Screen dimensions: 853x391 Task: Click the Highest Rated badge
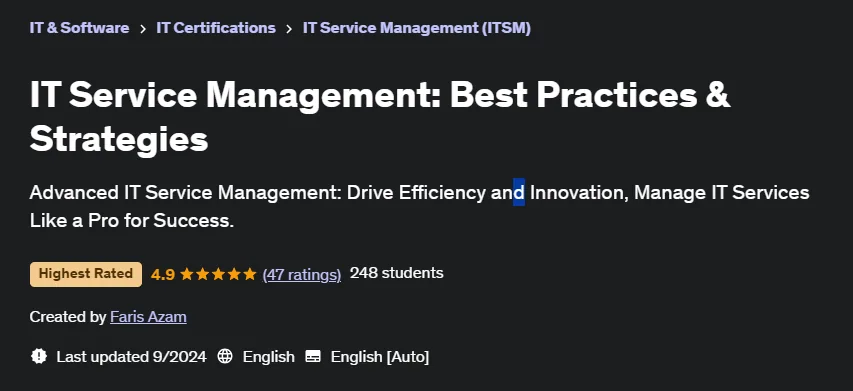click(86, 274)
